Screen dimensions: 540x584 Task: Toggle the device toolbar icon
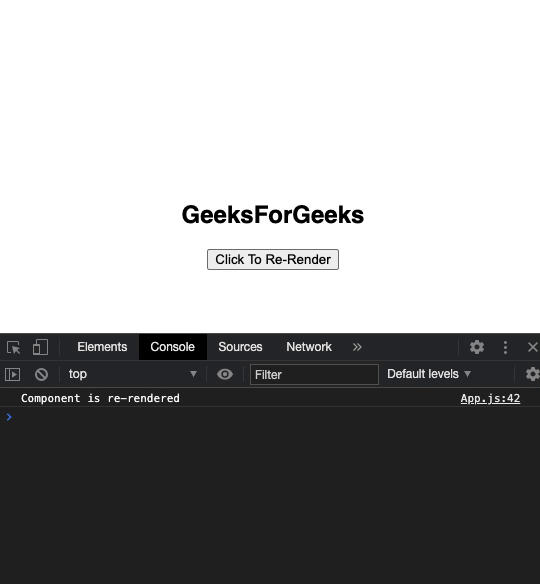(x=40, y=347)
